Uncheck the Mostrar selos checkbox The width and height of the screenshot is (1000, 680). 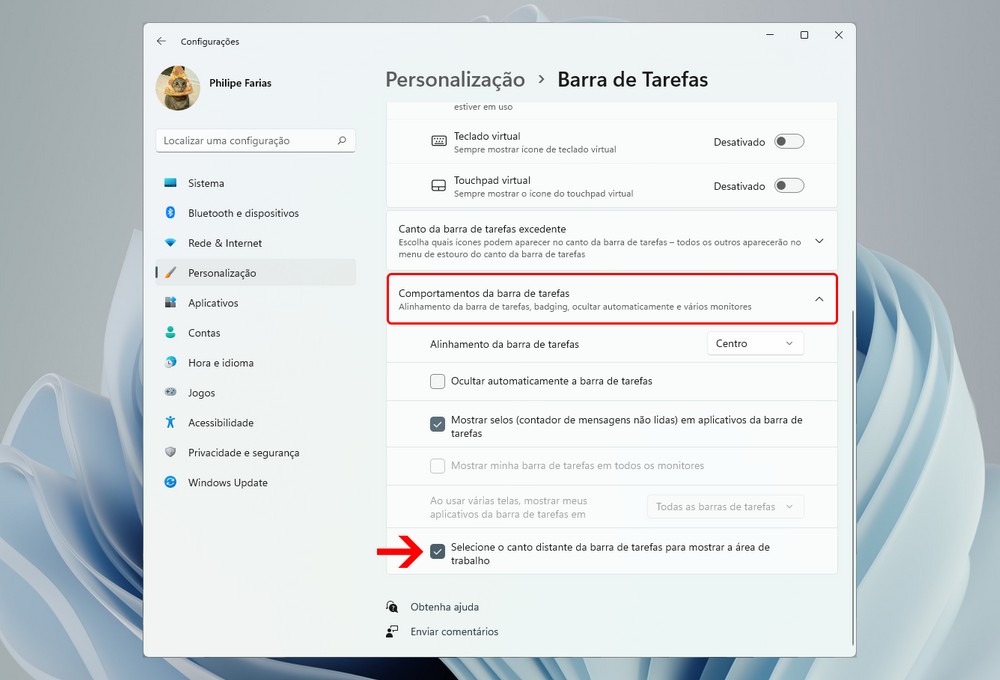437,424
